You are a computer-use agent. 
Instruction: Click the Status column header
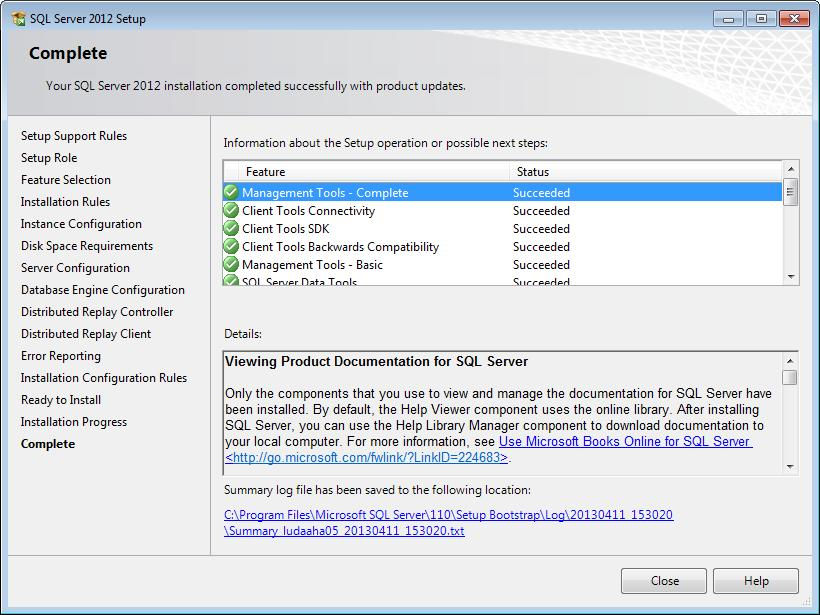pos(646,172)
